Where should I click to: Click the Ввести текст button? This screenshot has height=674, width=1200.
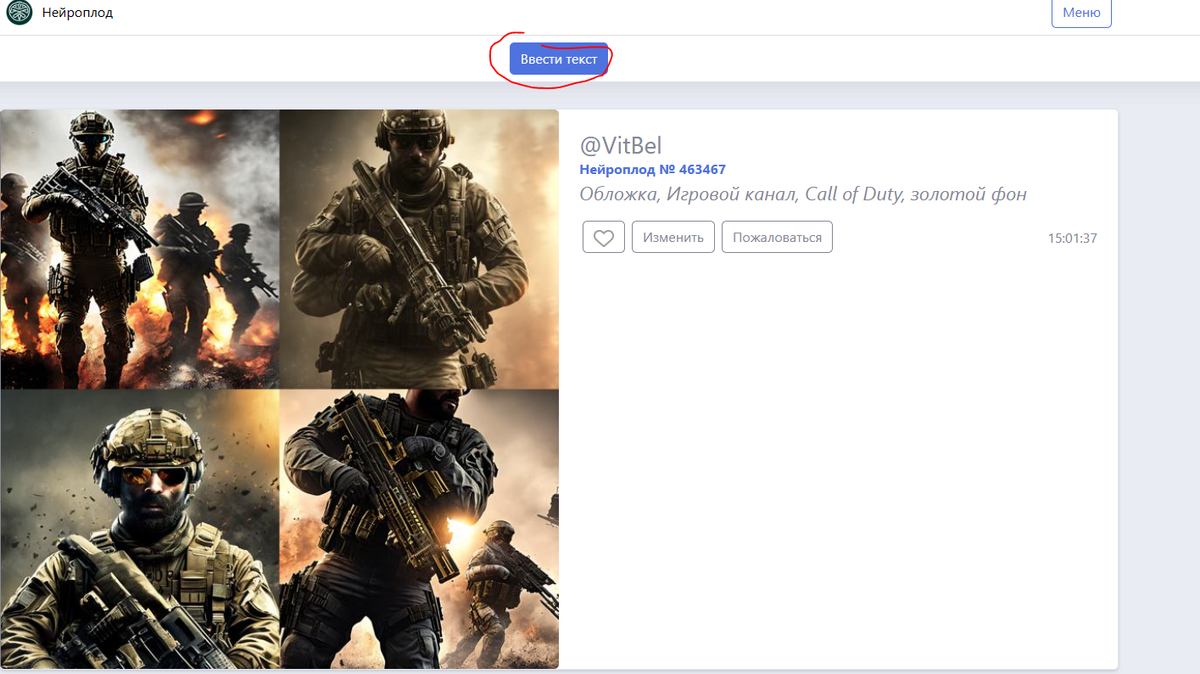[x=558, y=59]
